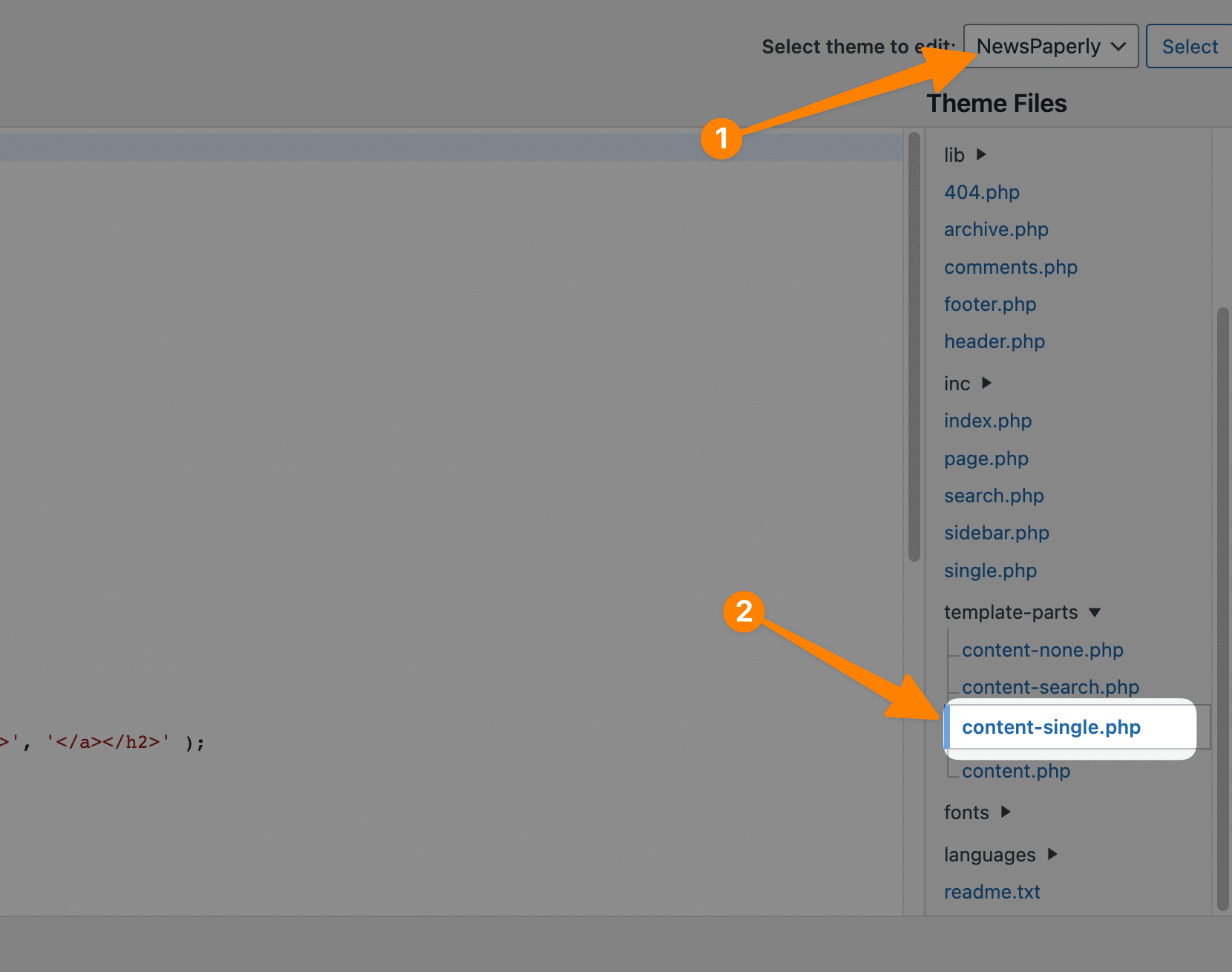The image size is (1232, 972).
Task: Open archive.php for editing
Action: [996, 229]
